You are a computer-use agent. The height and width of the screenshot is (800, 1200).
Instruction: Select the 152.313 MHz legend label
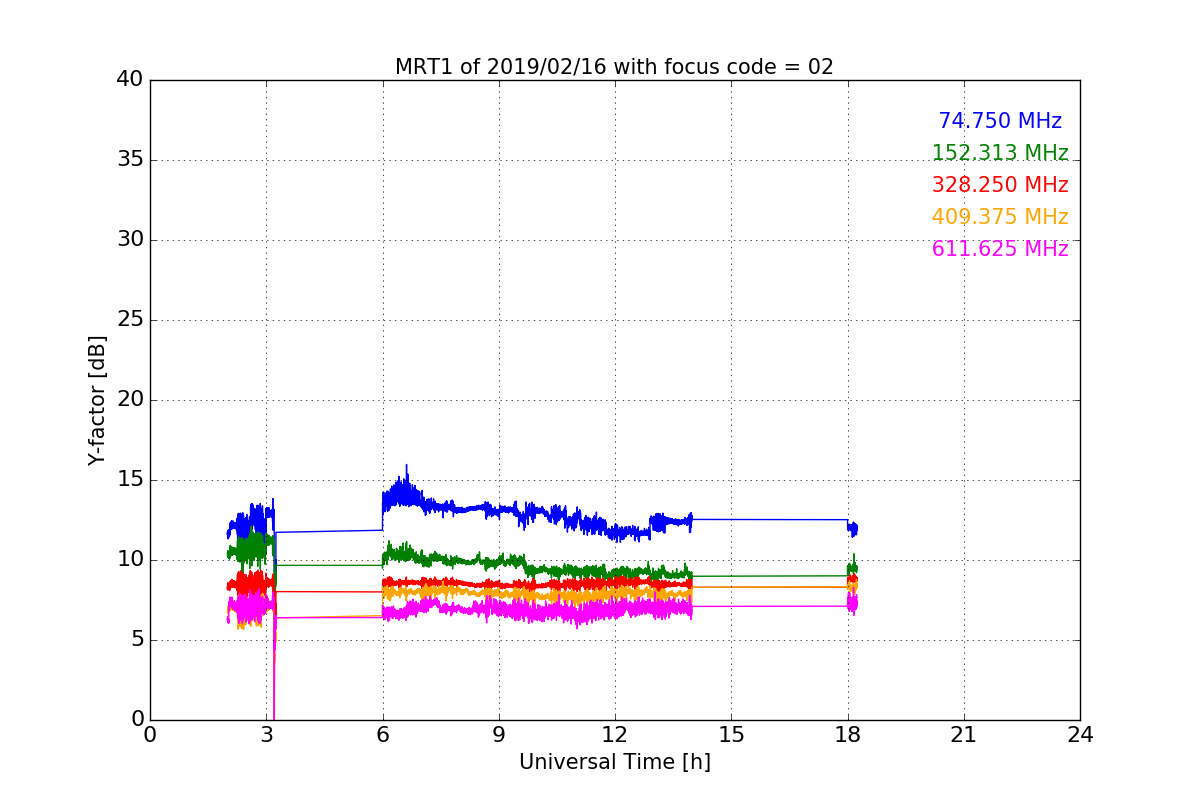coord(1000,153)
